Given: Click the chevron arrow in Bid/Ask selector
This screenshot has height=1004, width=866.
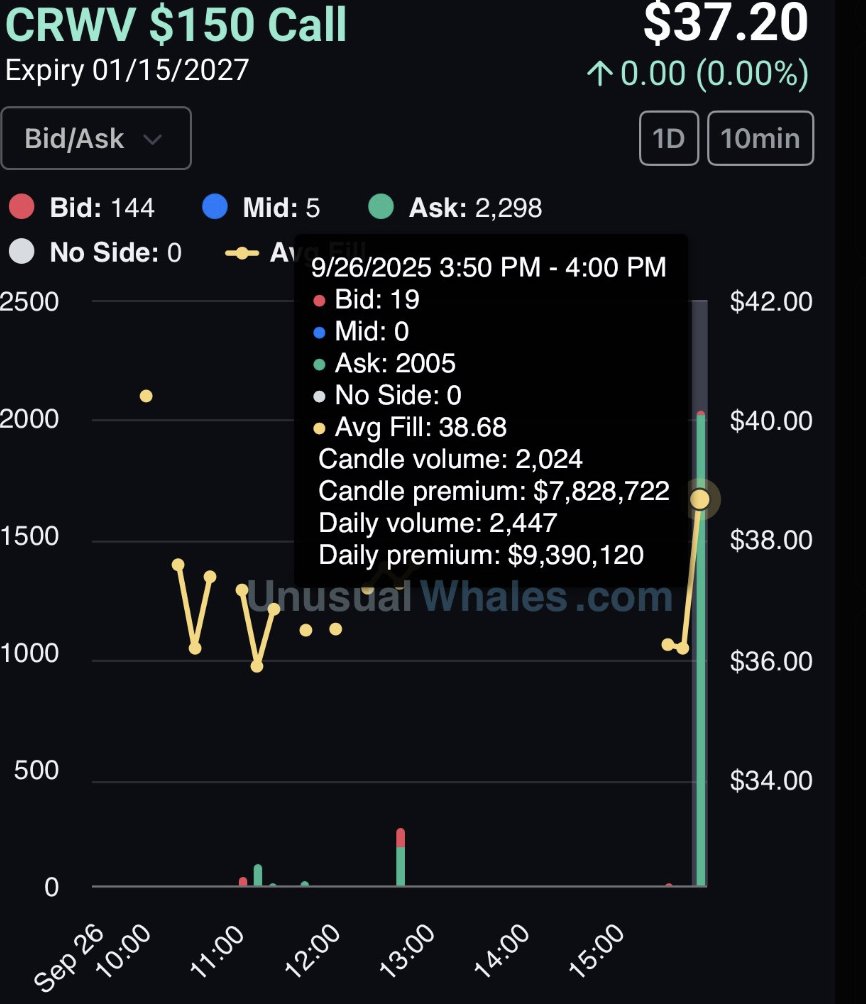Looking at the screenshot, I should [x=152, y=139].
